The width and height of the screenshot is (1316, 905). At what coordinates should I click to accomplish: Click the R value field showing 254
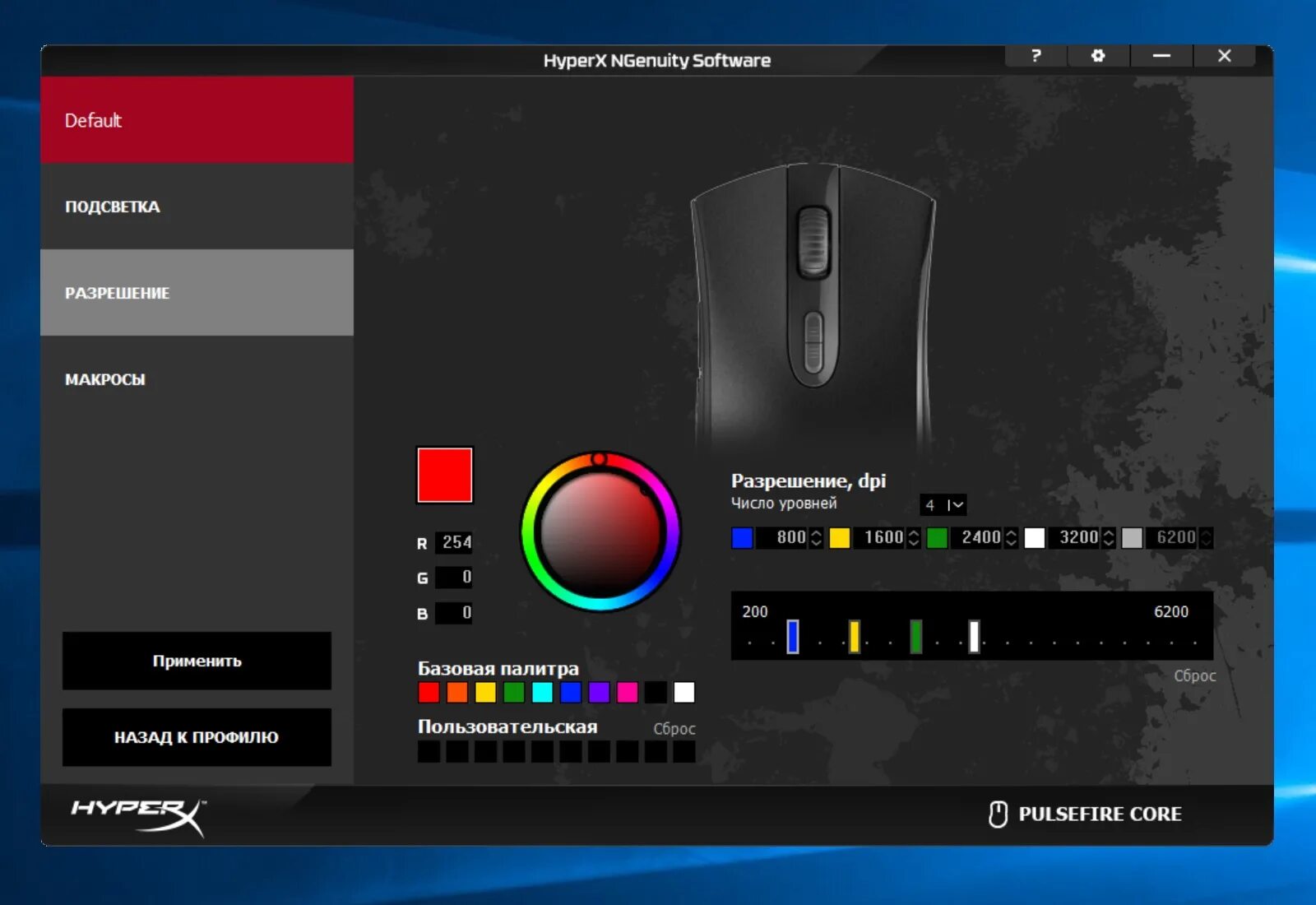point(454,542)
